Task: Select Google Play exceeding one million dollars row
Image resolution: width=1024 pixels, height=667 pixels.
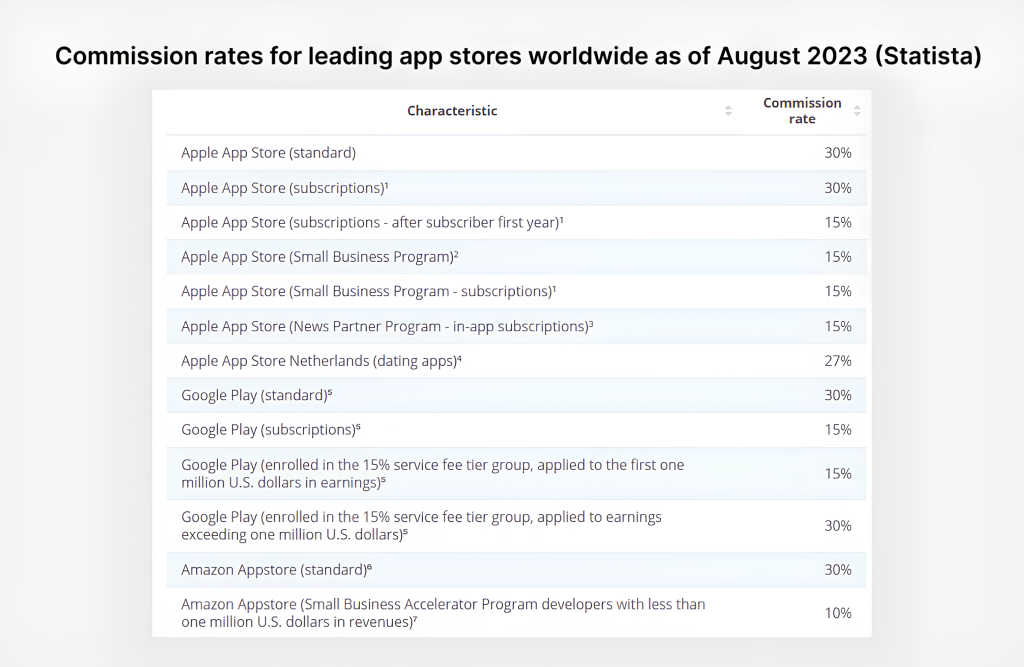Action: pos(516,526)
